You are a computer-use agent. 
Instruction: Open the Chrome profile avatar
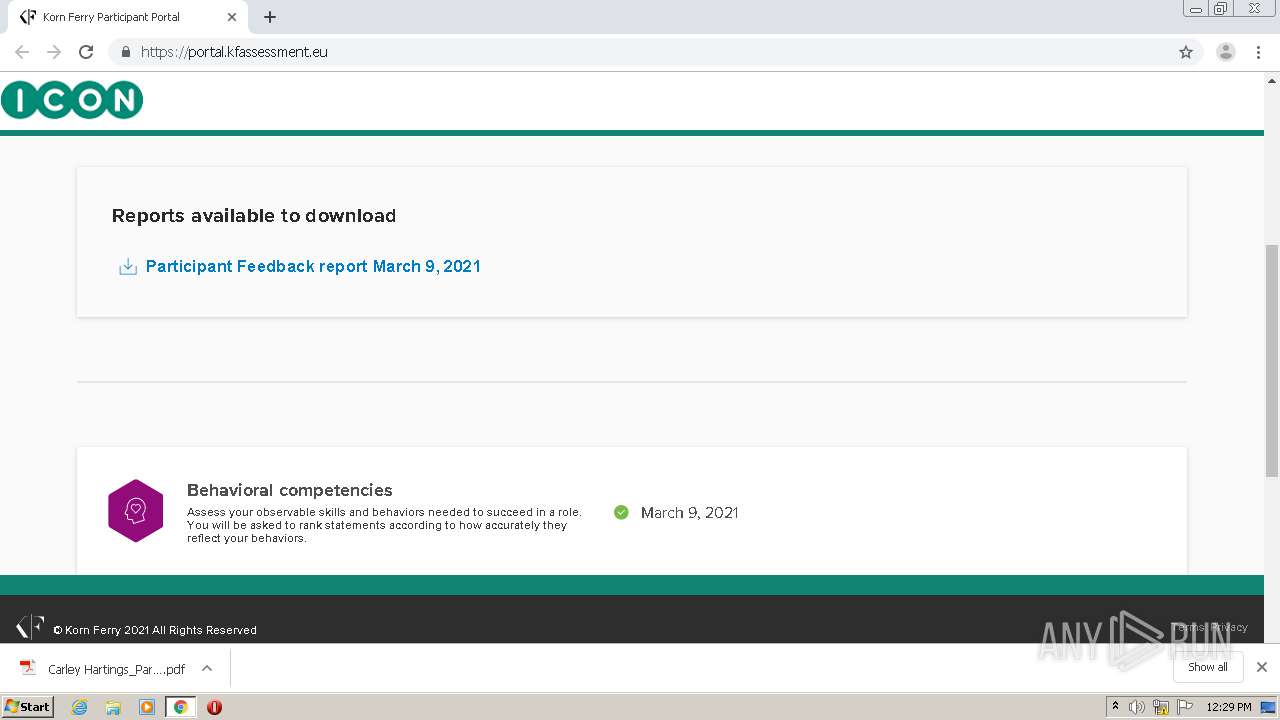click(1226, 52)
